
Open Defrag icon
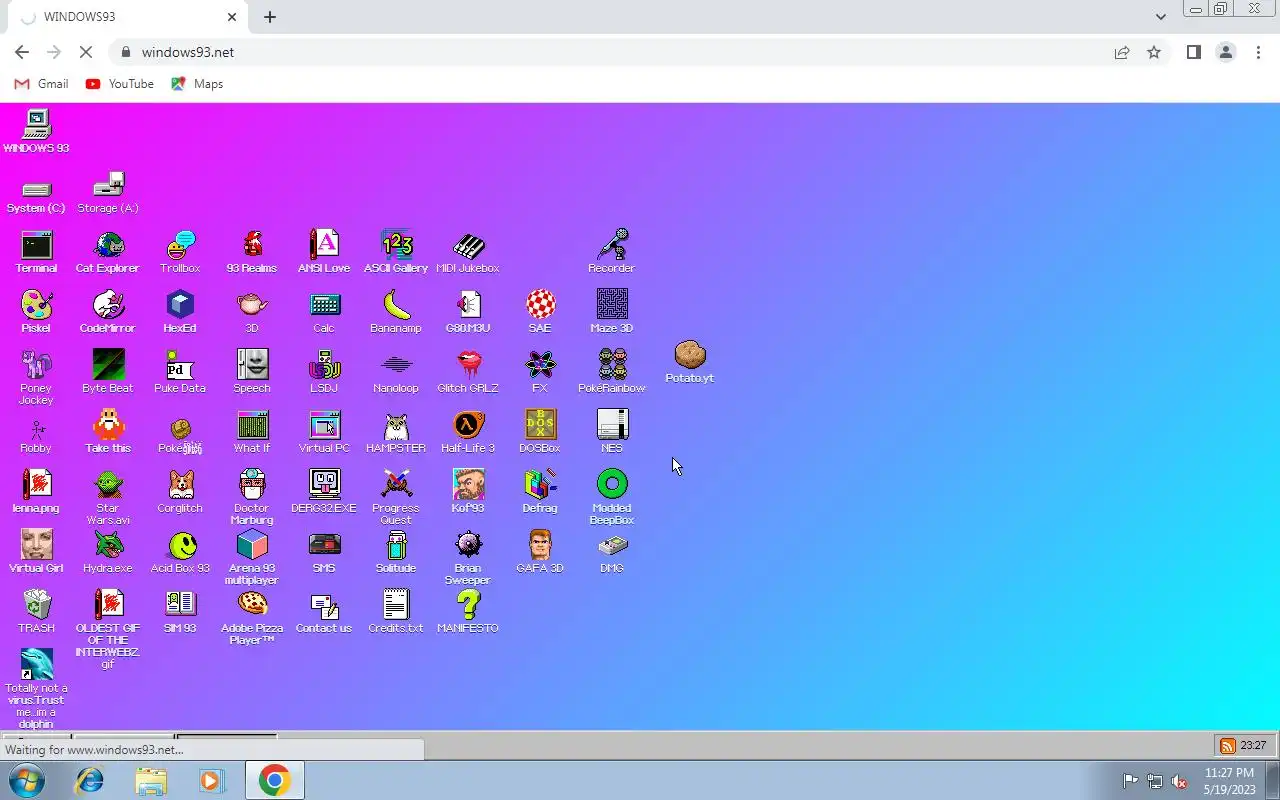540,491
